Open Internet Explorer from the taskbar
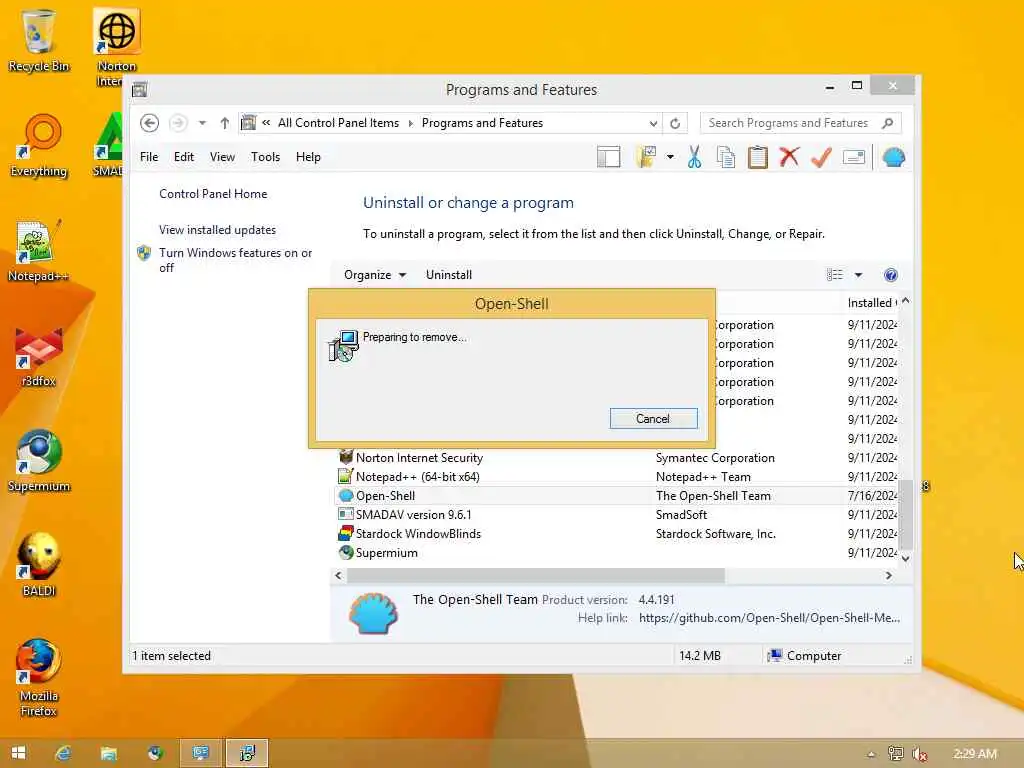This screenshot has width=1024, height=768. 63,753
